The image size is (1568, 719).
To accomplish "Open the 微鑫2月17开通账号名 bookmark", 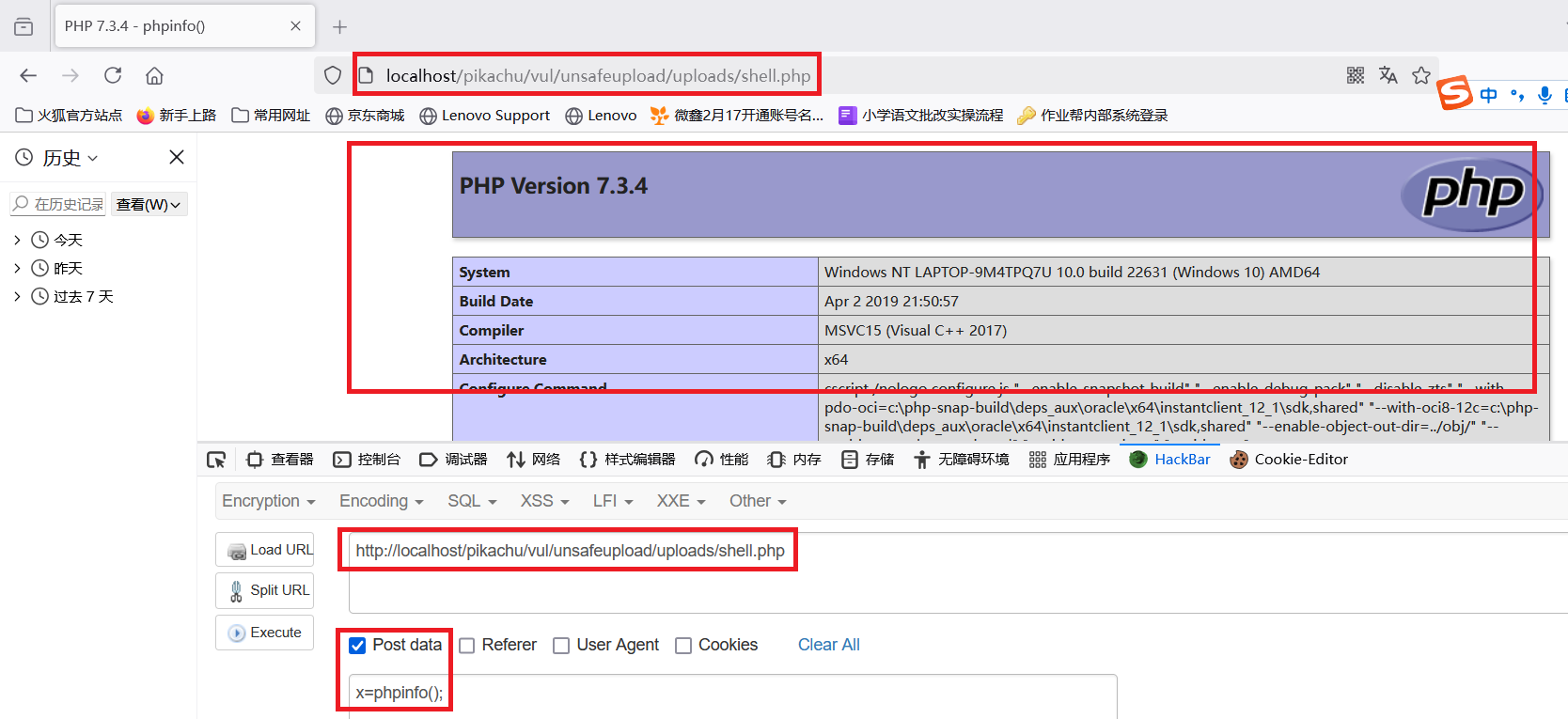I will (737, 115).
